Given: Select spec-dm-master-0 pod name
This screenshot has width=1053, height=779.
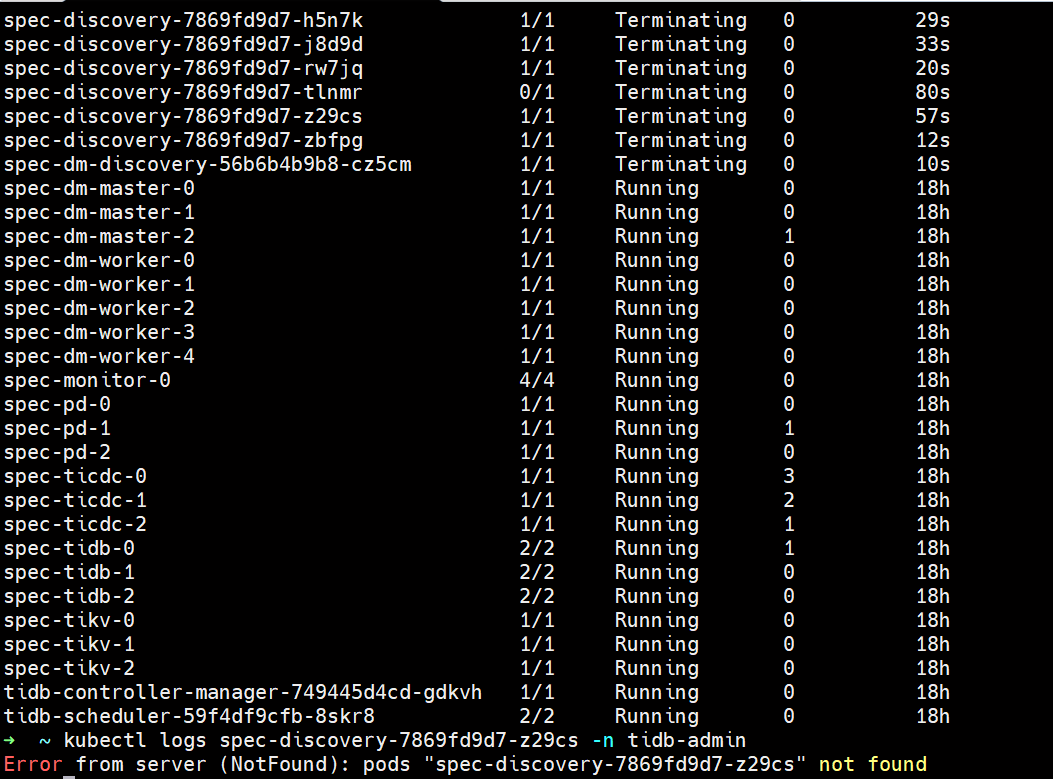Looking at the screenshot, I should click(99, 189).
